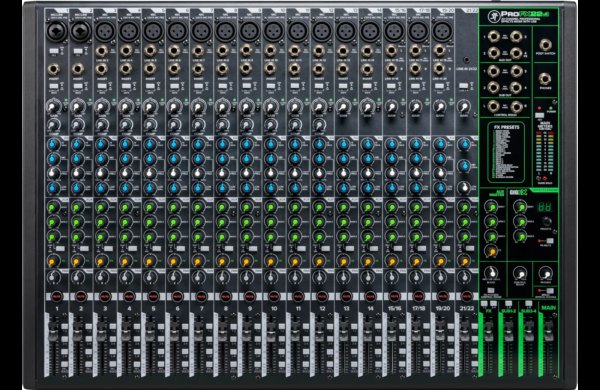
Task: Select the XLR input on channel 14
Action: (370, 31)
